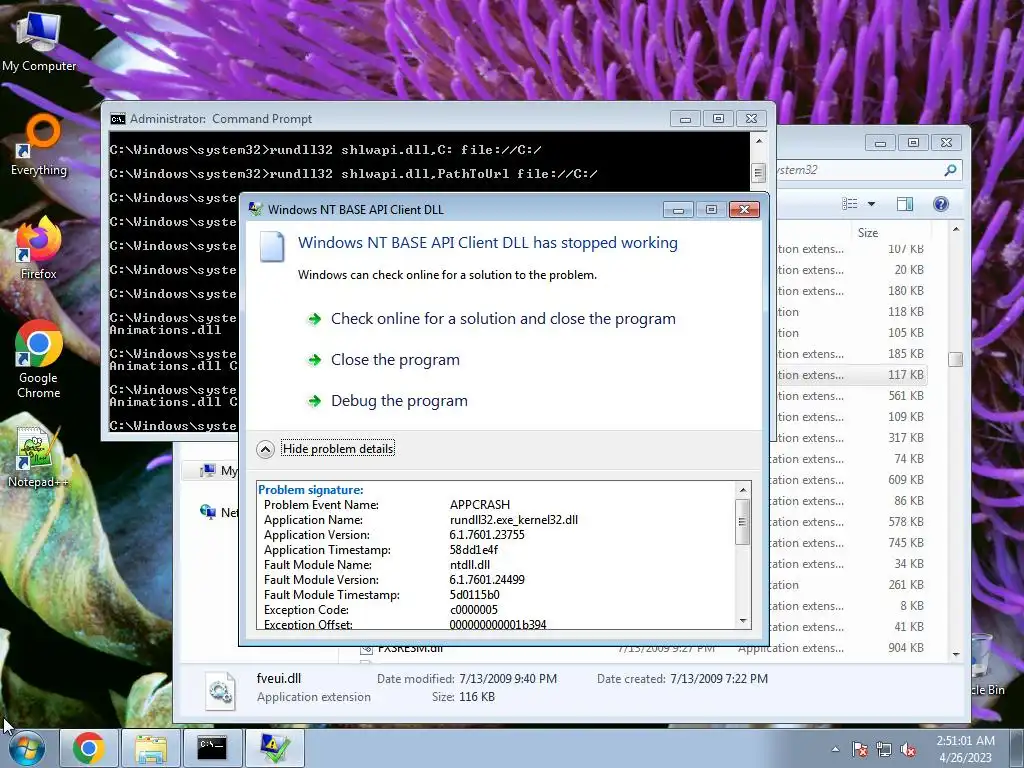
Task: Open the taskbar clock and date
Action: pos(965,749)
